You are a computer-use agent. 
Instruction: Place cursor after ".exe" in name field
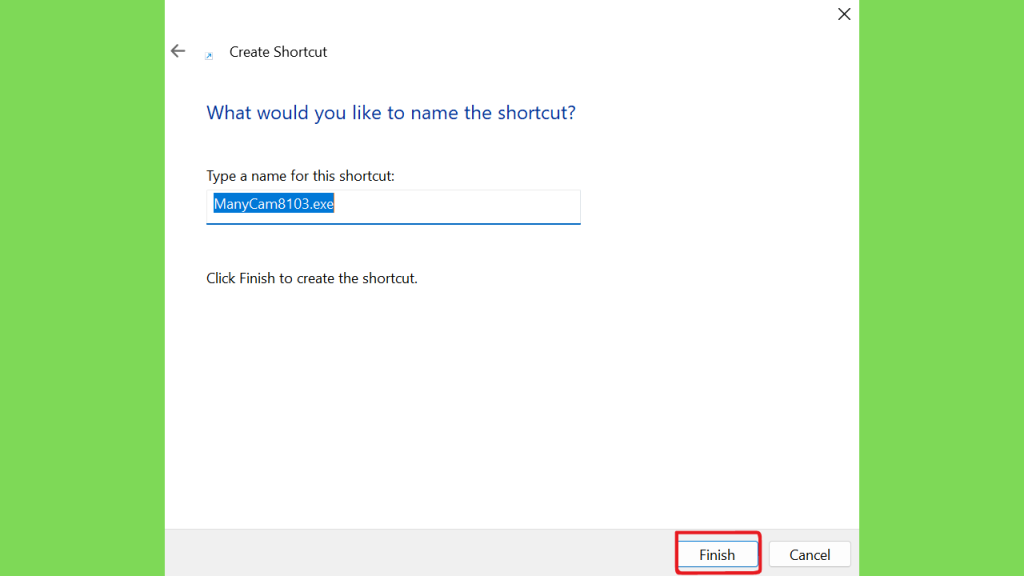[335, 205]
